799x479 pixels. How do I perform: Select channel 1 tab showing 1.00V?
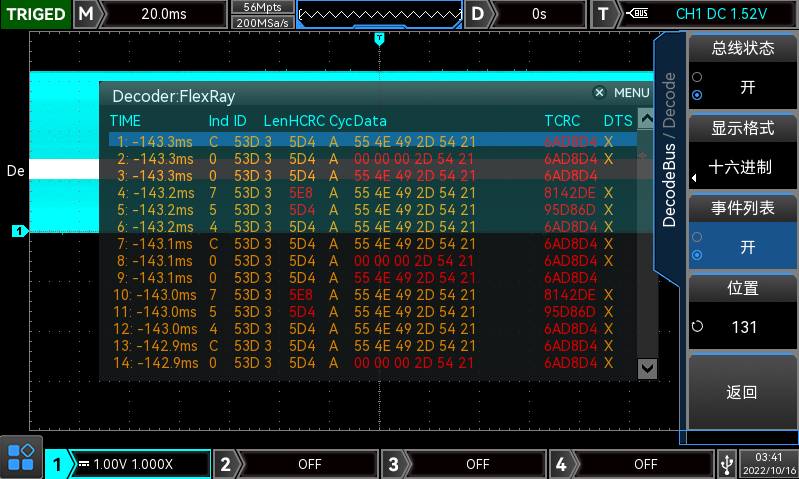pyautogui.click(x=130, y=464)
